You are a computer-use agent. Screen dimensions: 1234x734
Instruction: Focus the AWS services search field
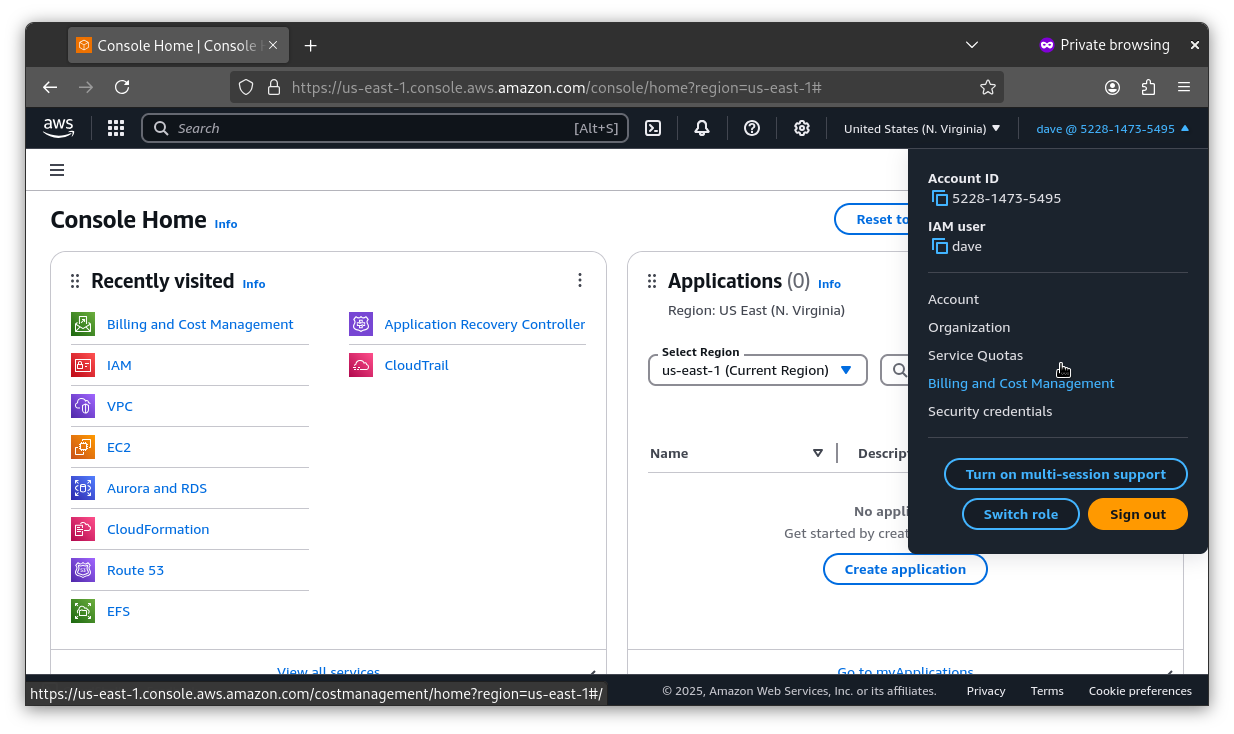tap(385, 128)
